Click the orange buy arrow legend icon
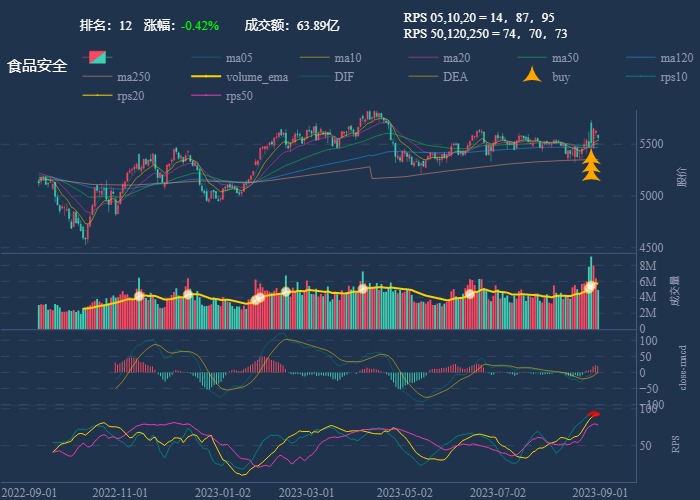The width and height of the screenshot is (700, 500). pos(532,77)
